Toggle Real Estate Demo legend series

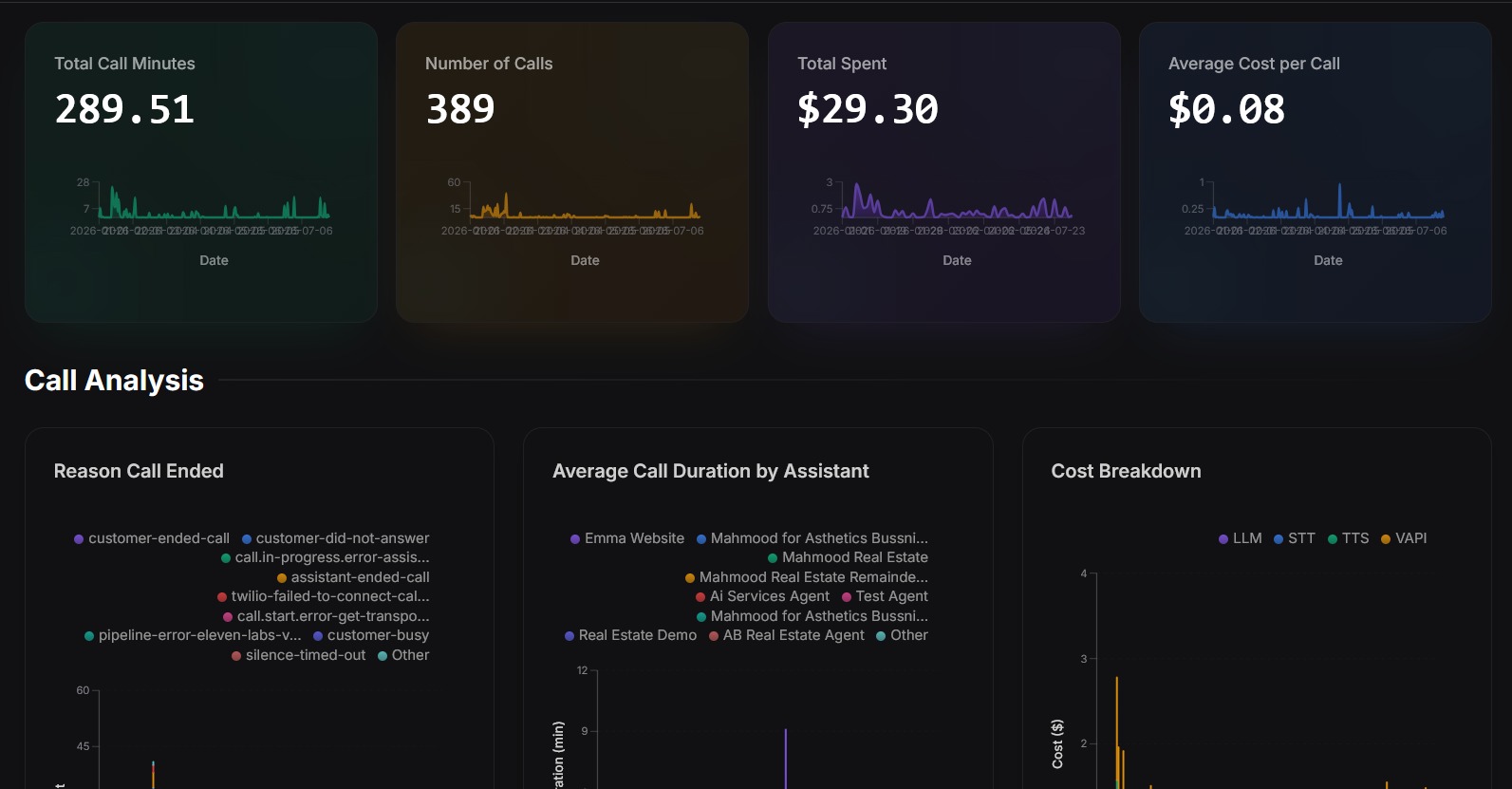pos(630,635)
